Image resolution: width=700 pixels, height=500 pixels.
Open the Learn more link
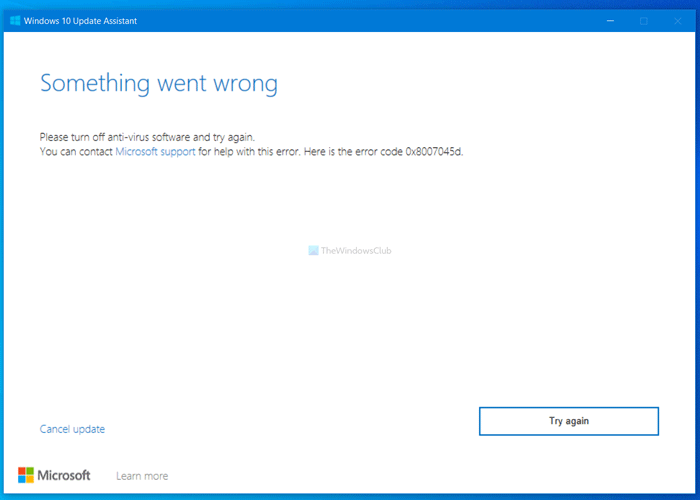(142, 476)
